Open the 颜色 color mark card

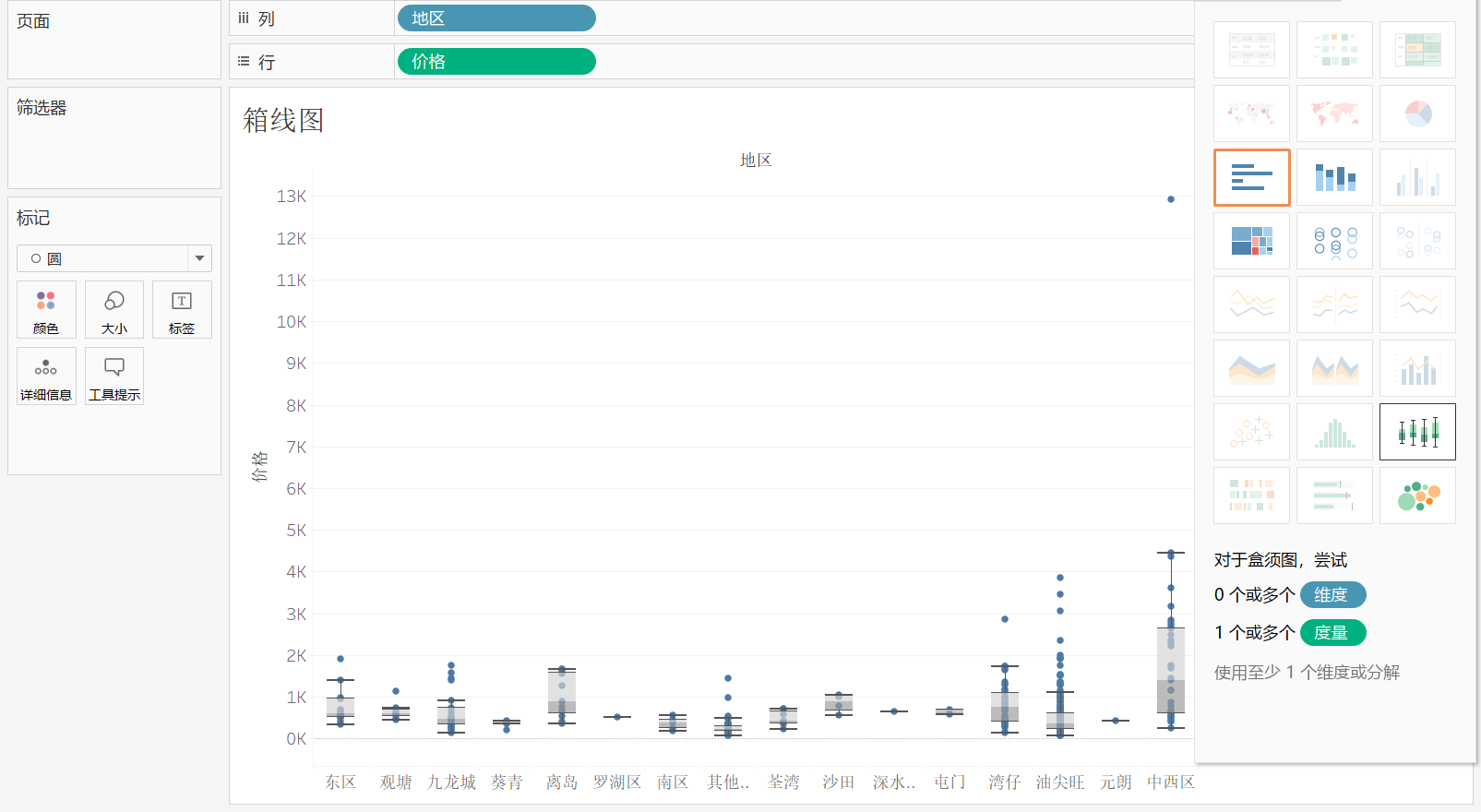tap(46, 310)
